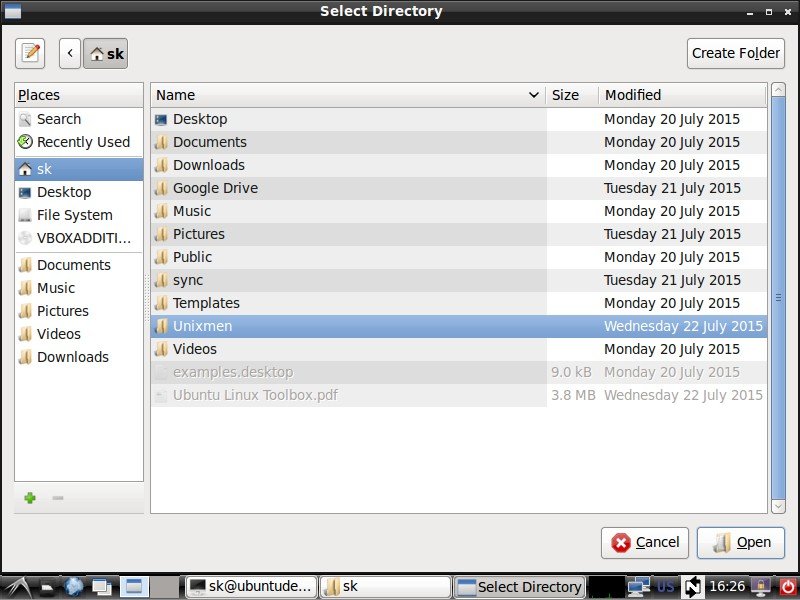Image resolution: width=800 pixels, height=600 pixels.
Task: Click the lock-screen tray icon
Action: pyautogui.click(x=761, y=587)
